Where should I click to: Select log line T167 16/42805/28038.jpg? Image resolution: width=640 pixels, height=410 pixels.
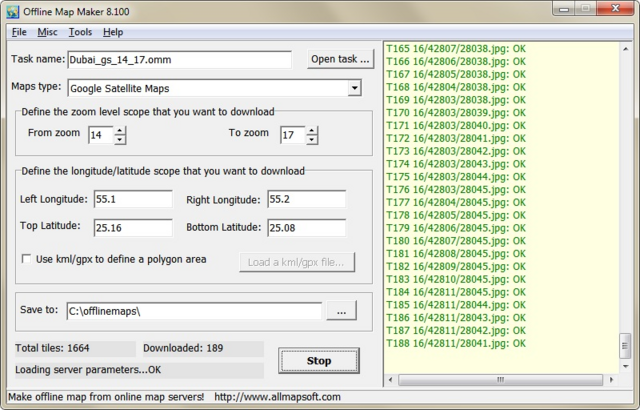pyautogui.click(x=456, y=74)
